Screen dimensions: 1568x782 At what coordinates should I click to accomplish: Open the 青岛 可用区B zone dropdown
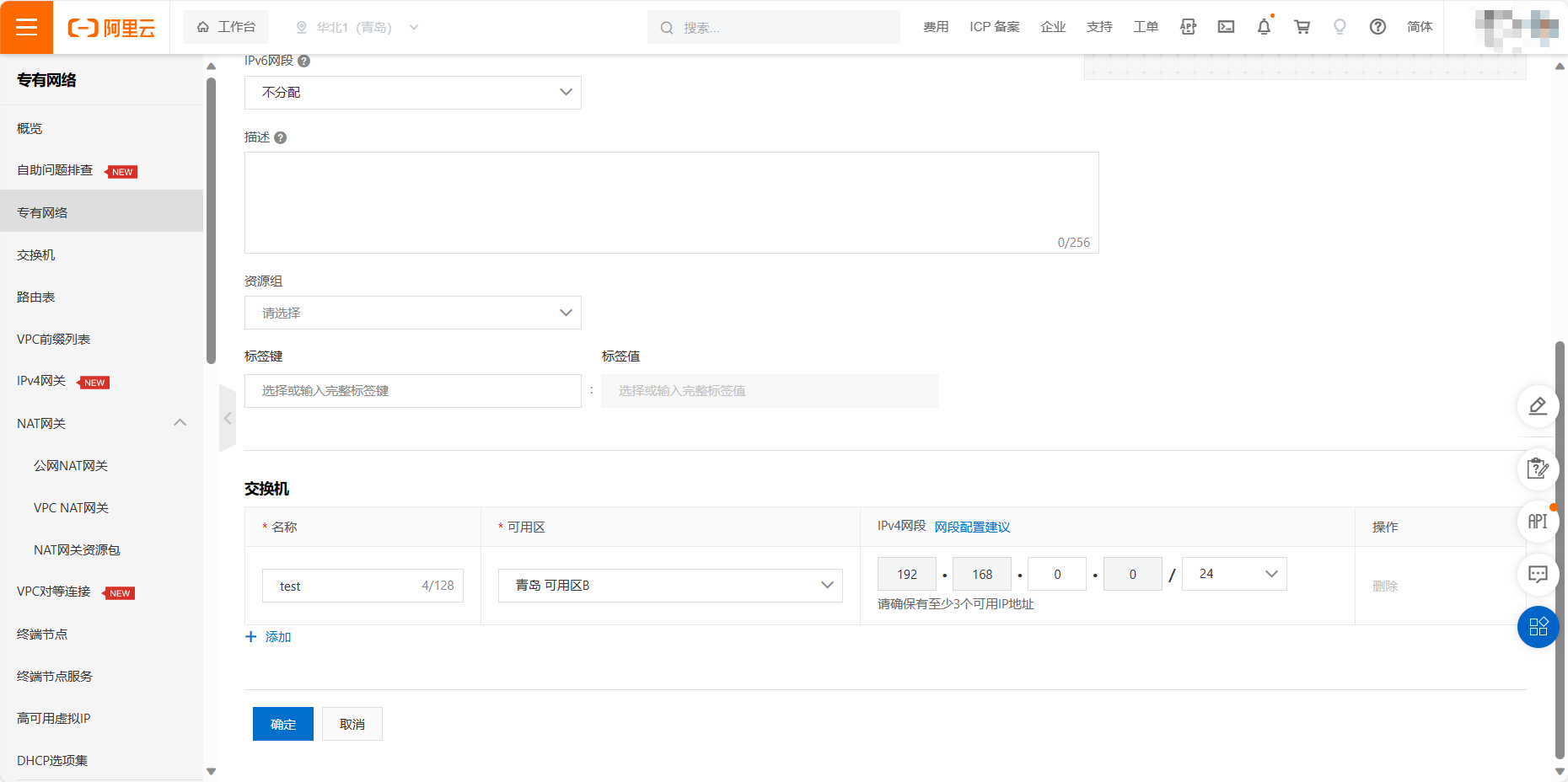click(x=670, y=586)
